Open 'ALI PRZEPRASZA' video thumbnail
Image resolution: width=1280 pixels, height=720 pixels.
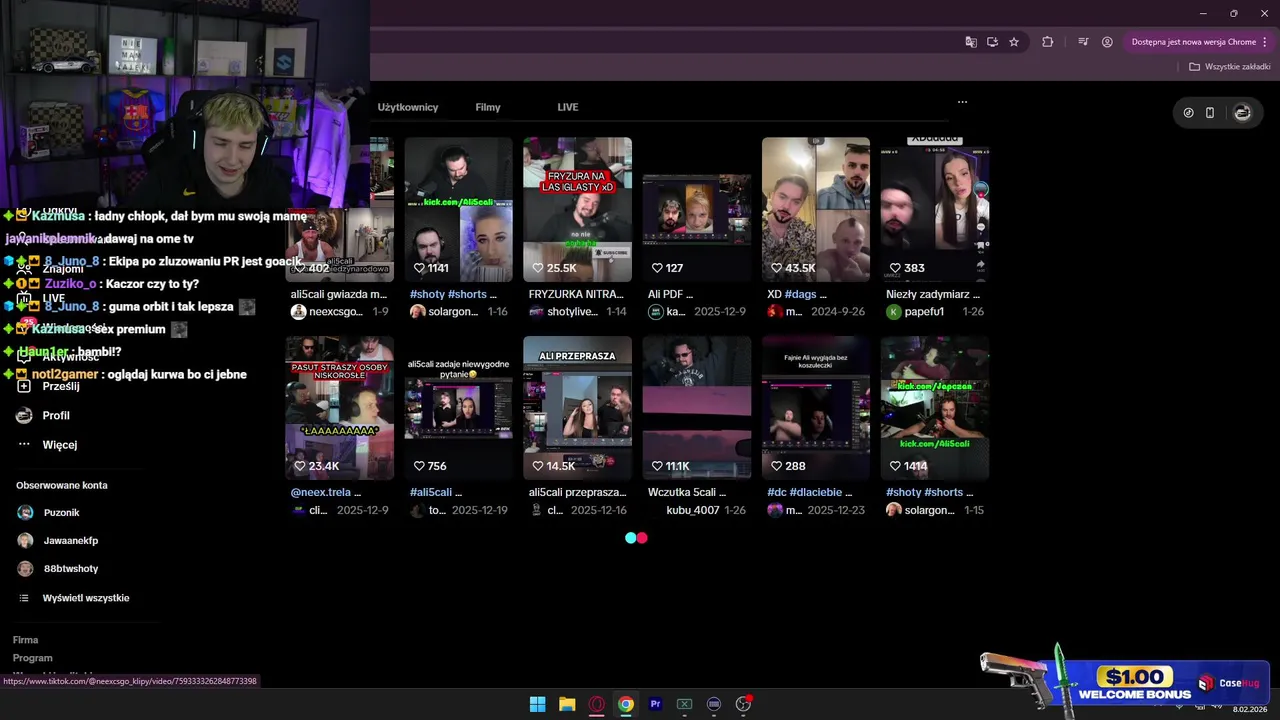pyautogui.click(x=577, y=408)
